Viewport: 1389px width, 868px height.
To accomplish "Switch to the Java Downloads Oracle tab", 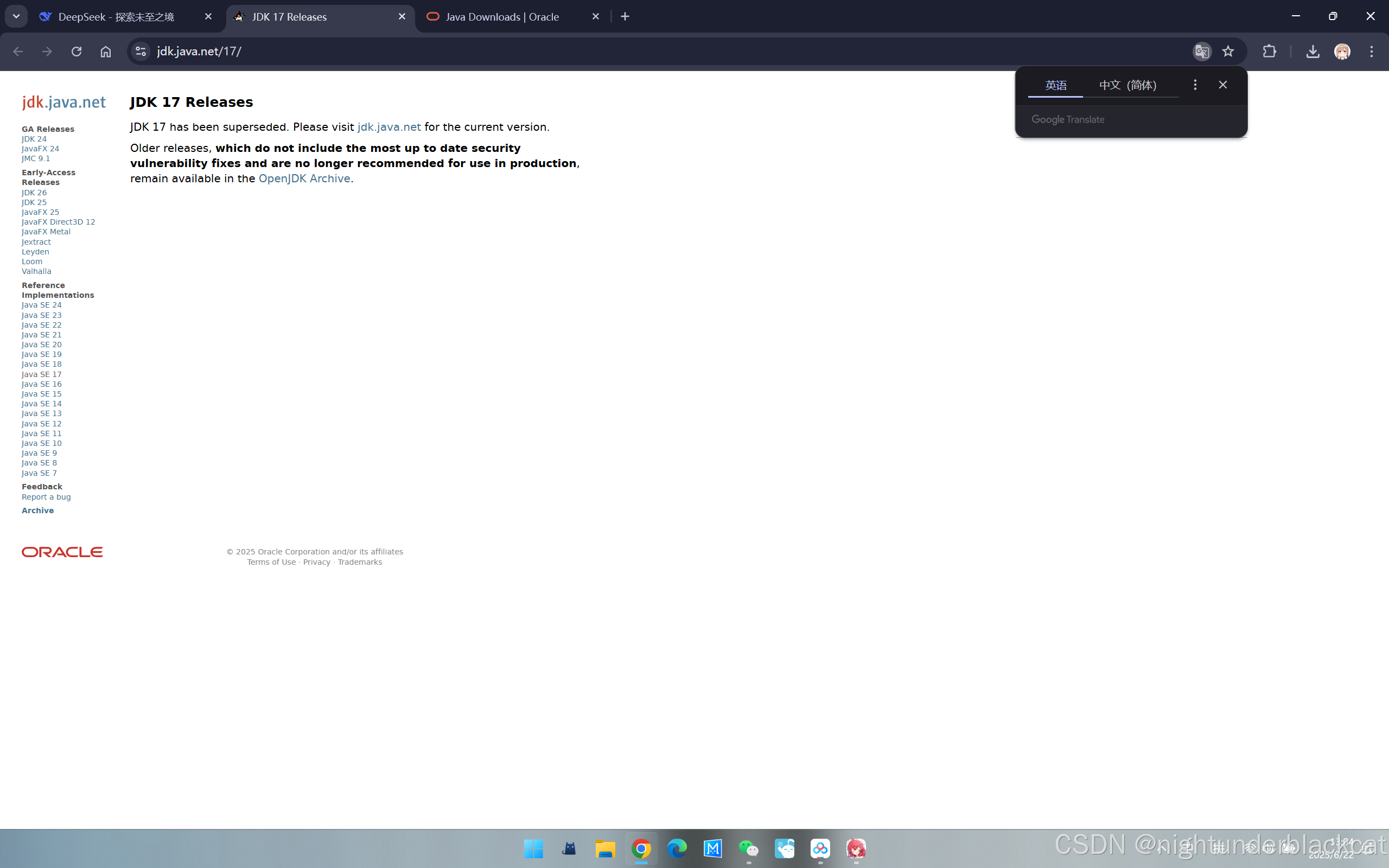I will (502, 17).
